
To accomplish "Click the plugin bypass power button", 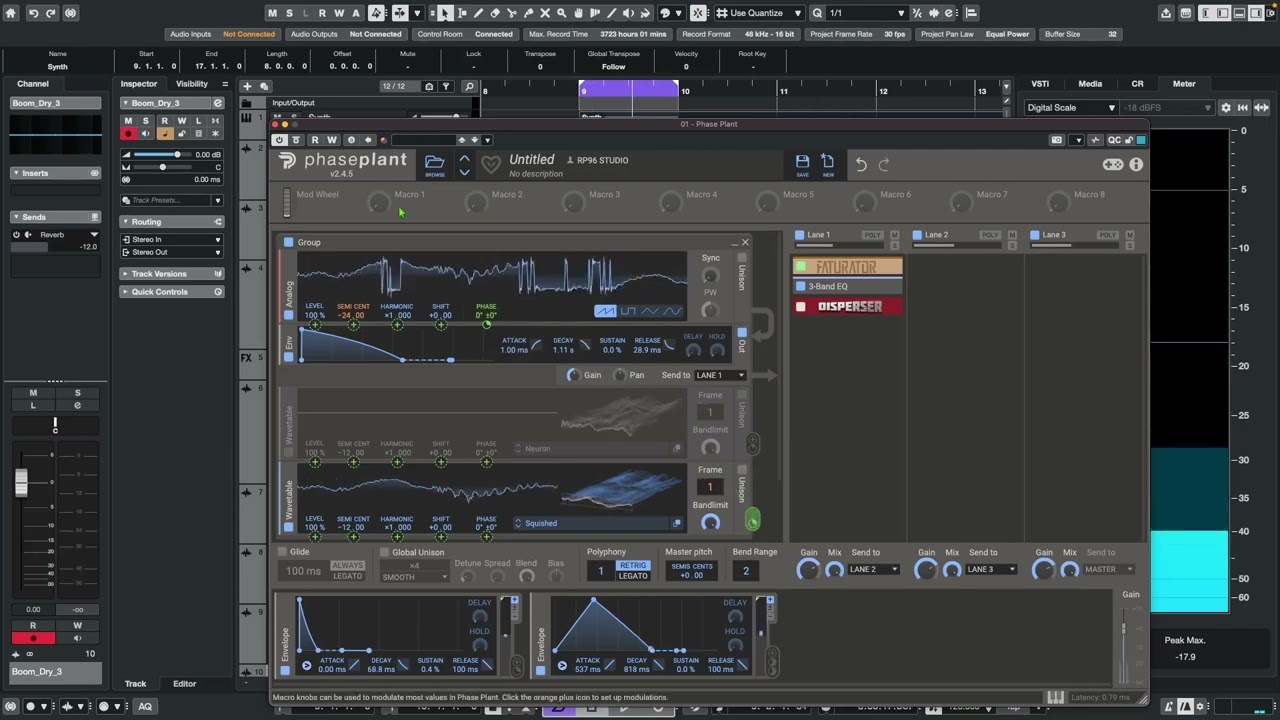I will (279, 140).
